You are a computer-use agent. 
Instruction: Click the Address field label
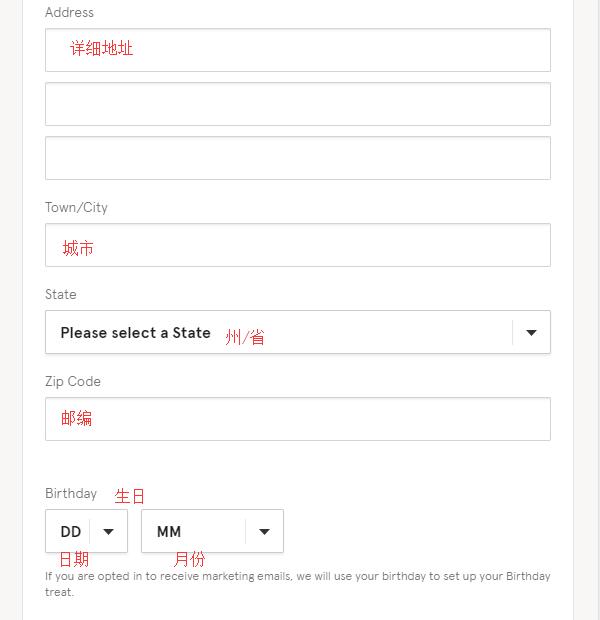click(69, 13)
